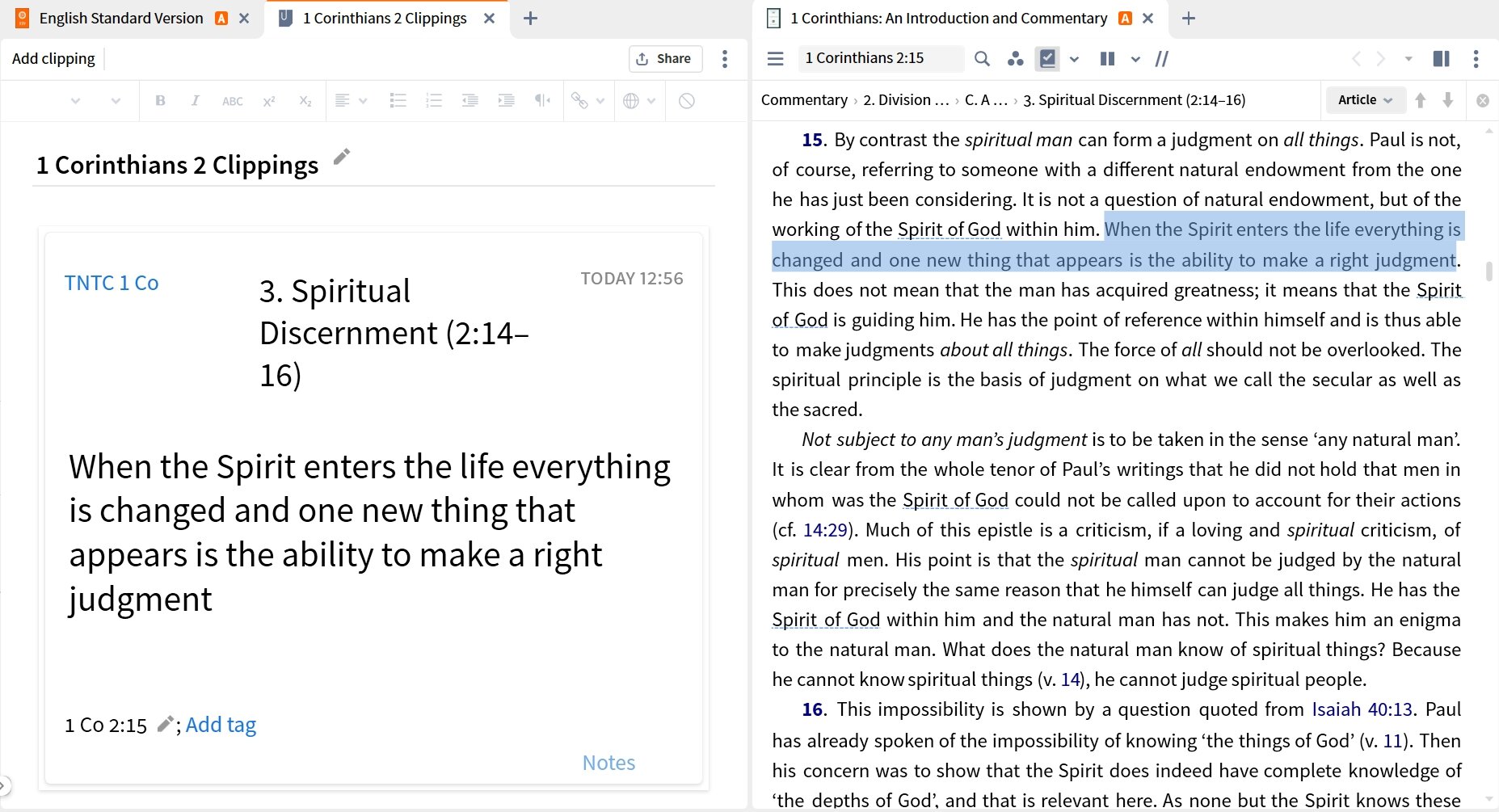This screenshot has height=812, width=1499.
Task: Click the clipping heading 3. Spiritual Discernment
Action: 394,333
